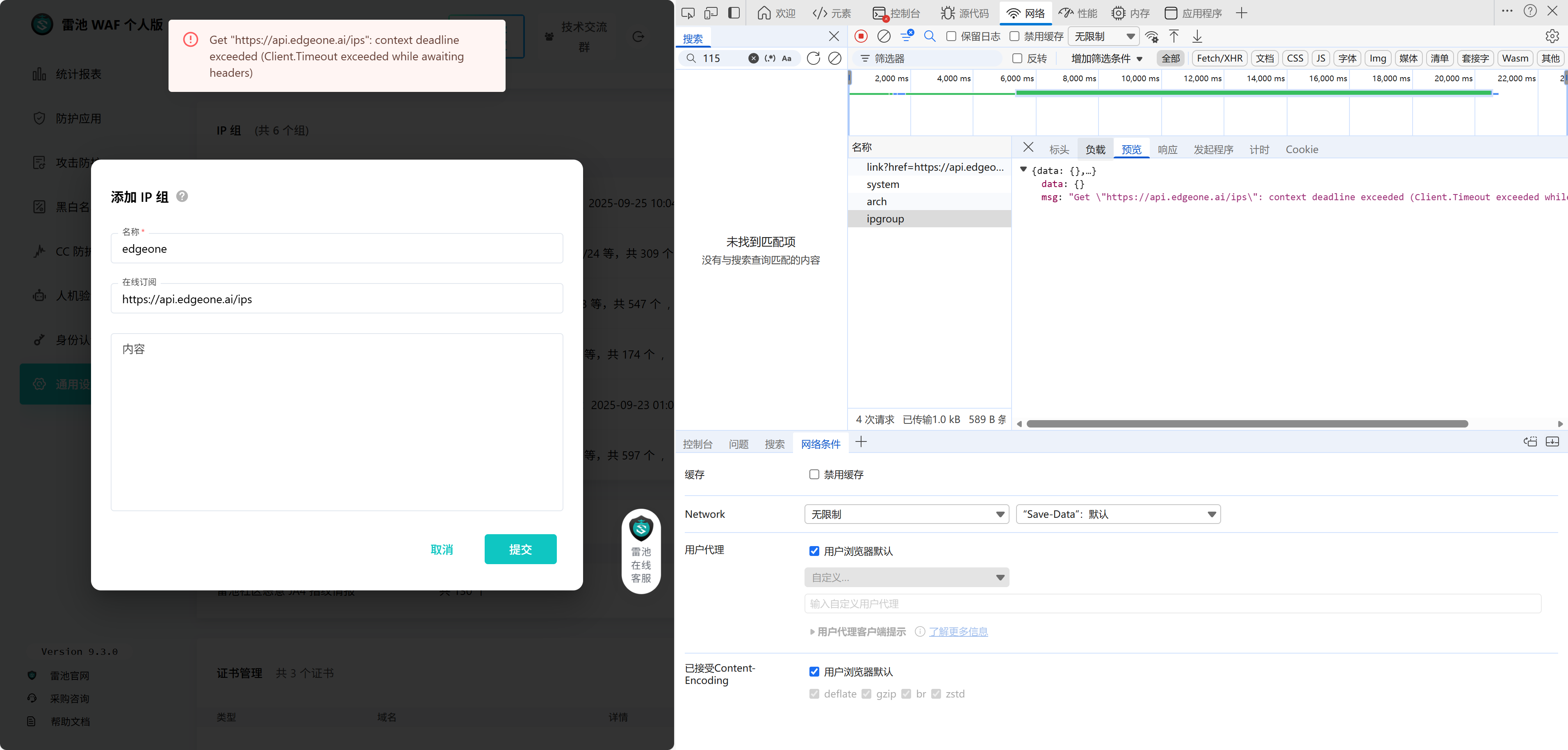Enable the 保留日志 checkbox

click(951, 37)
